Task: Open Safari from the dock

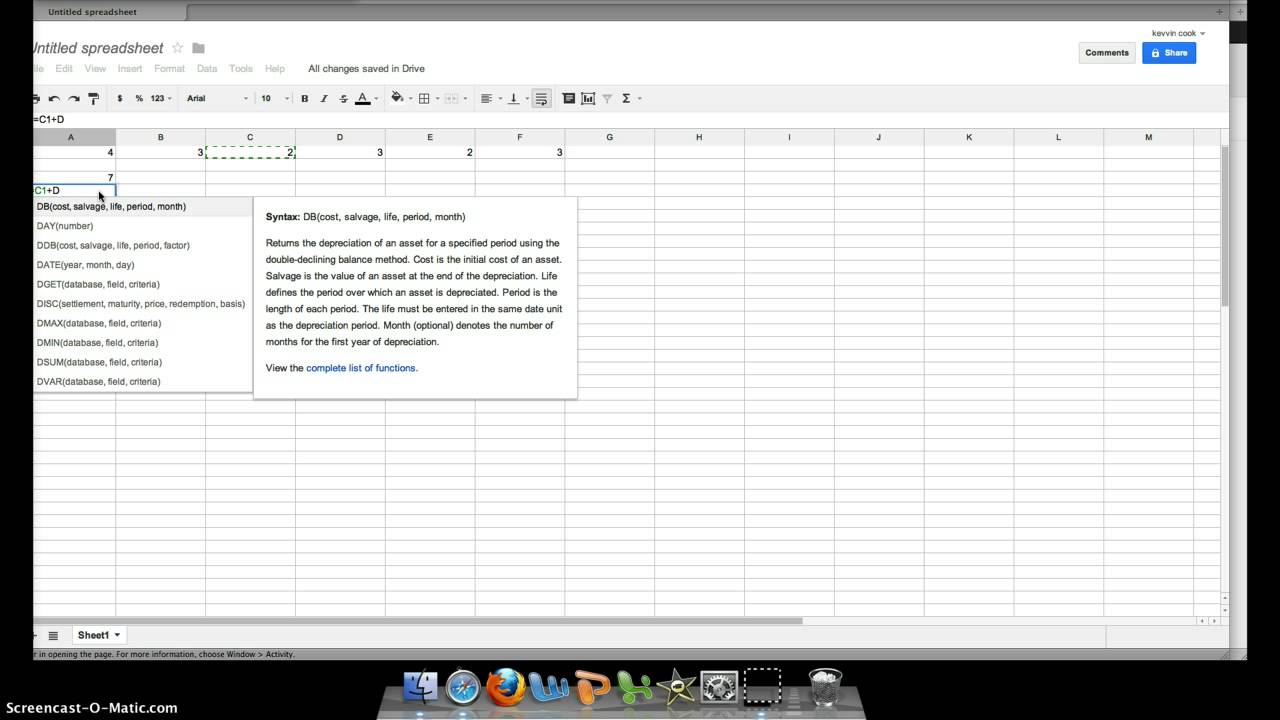Action: [463, 687]
